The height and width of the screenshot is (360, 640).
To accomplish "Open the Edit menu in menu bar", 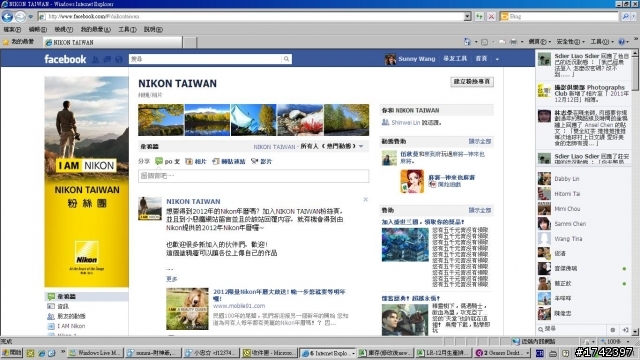I will point(38,29).
